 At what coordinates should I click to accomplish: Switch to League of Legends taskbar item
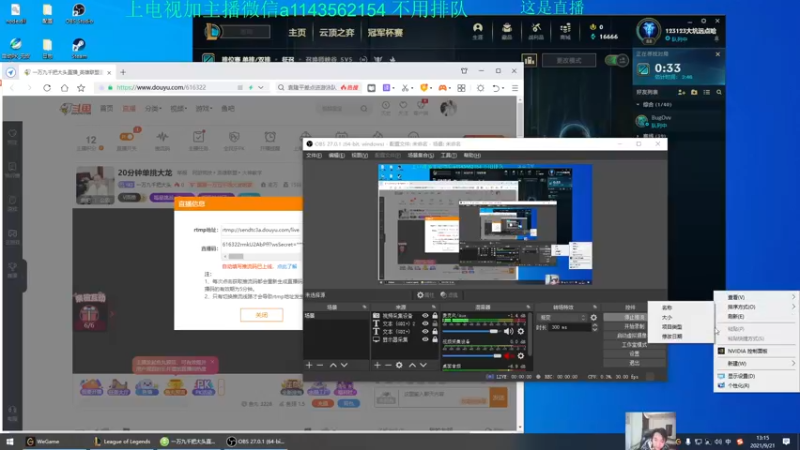[x=122, y=441]
